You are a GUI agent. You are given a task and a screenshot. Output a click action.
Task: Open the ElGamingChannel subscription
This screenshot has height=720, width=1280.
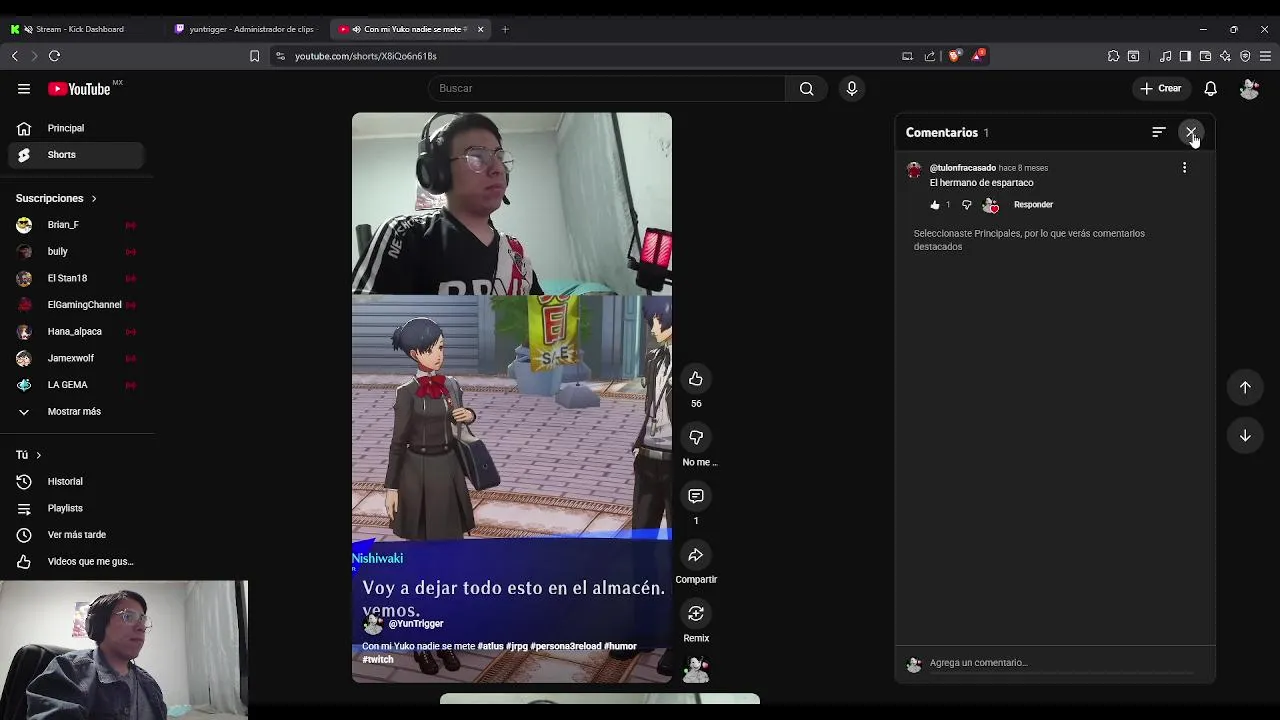pyautogui.click(x=78, y=305)
